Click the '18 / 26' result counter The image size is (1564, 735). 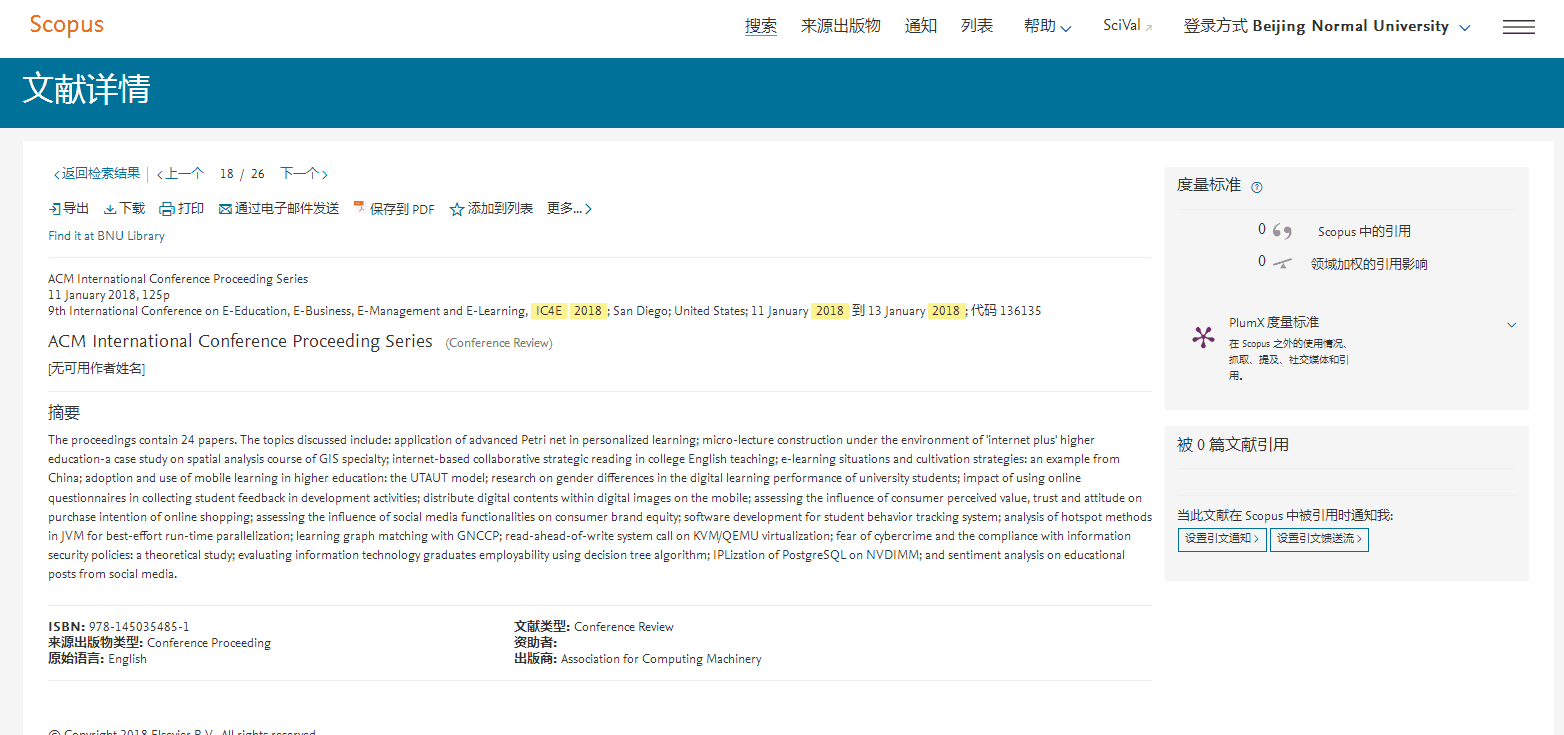(x=242, y=174)
